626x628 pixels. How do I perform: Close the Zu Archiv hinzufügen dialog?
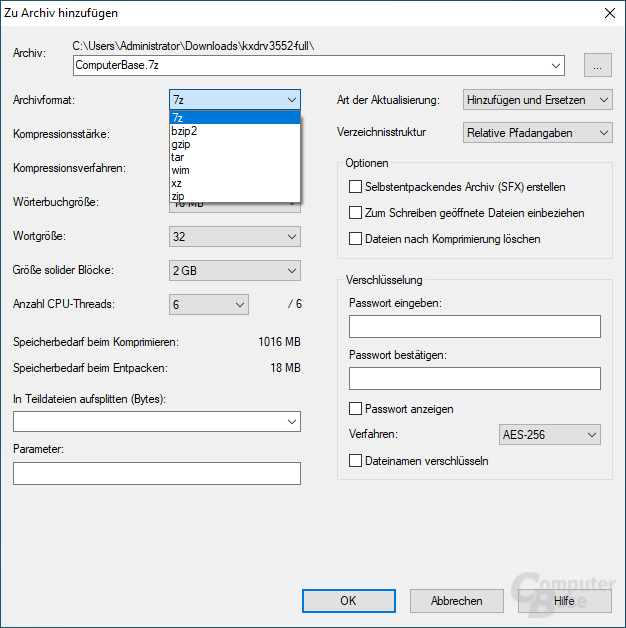(610, 13)
